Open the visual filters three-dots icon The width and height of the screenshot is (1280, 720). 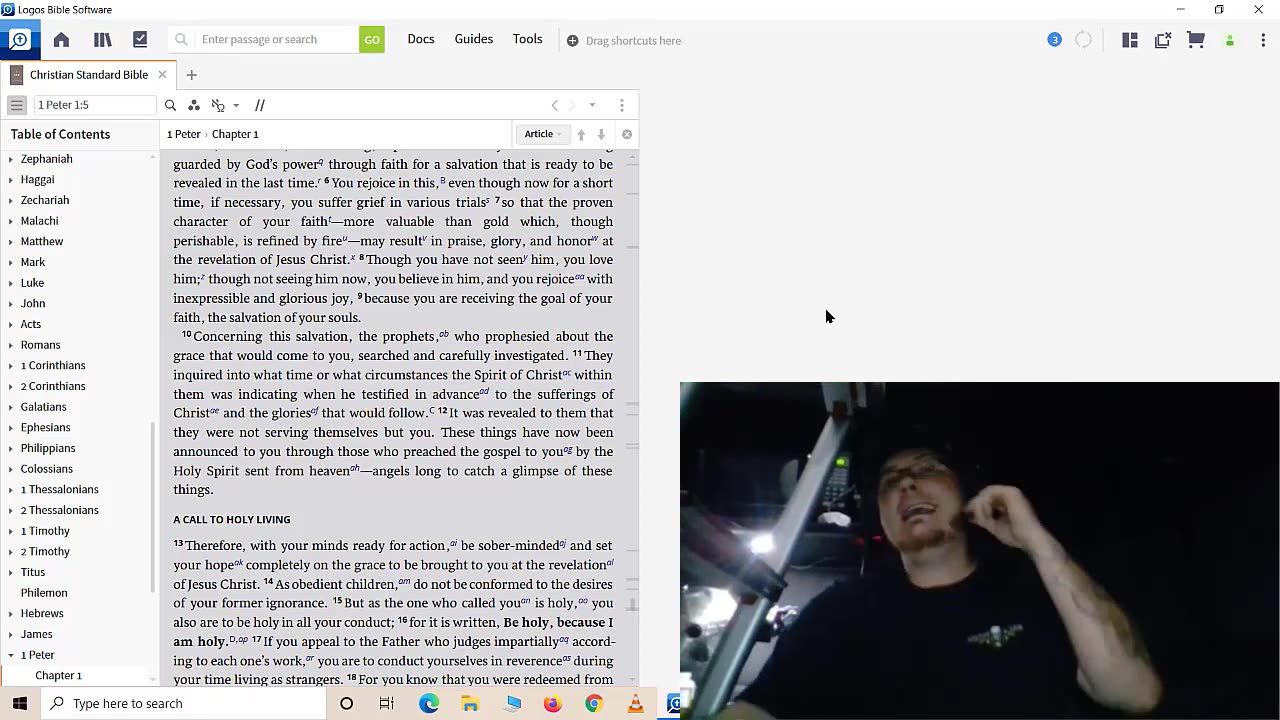pyautogui.click(x=194, y=105)
